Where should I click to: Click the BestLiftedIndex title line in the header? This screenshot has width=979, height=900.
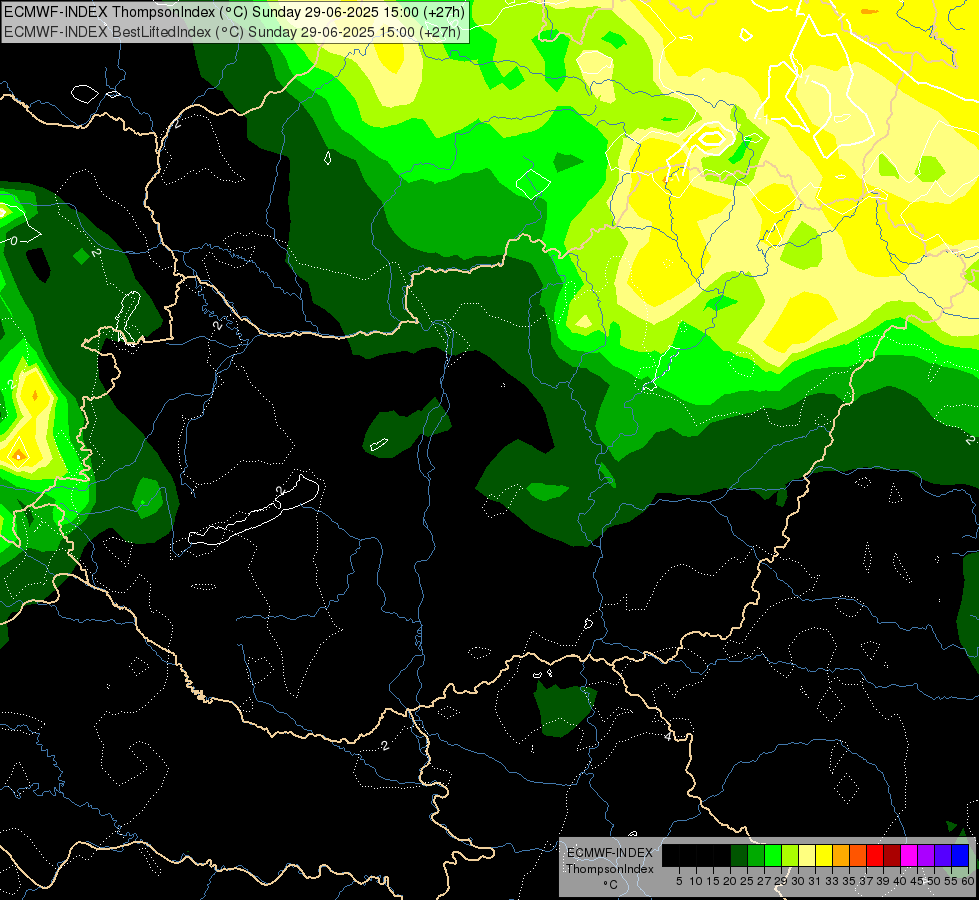tap(232, 32)
